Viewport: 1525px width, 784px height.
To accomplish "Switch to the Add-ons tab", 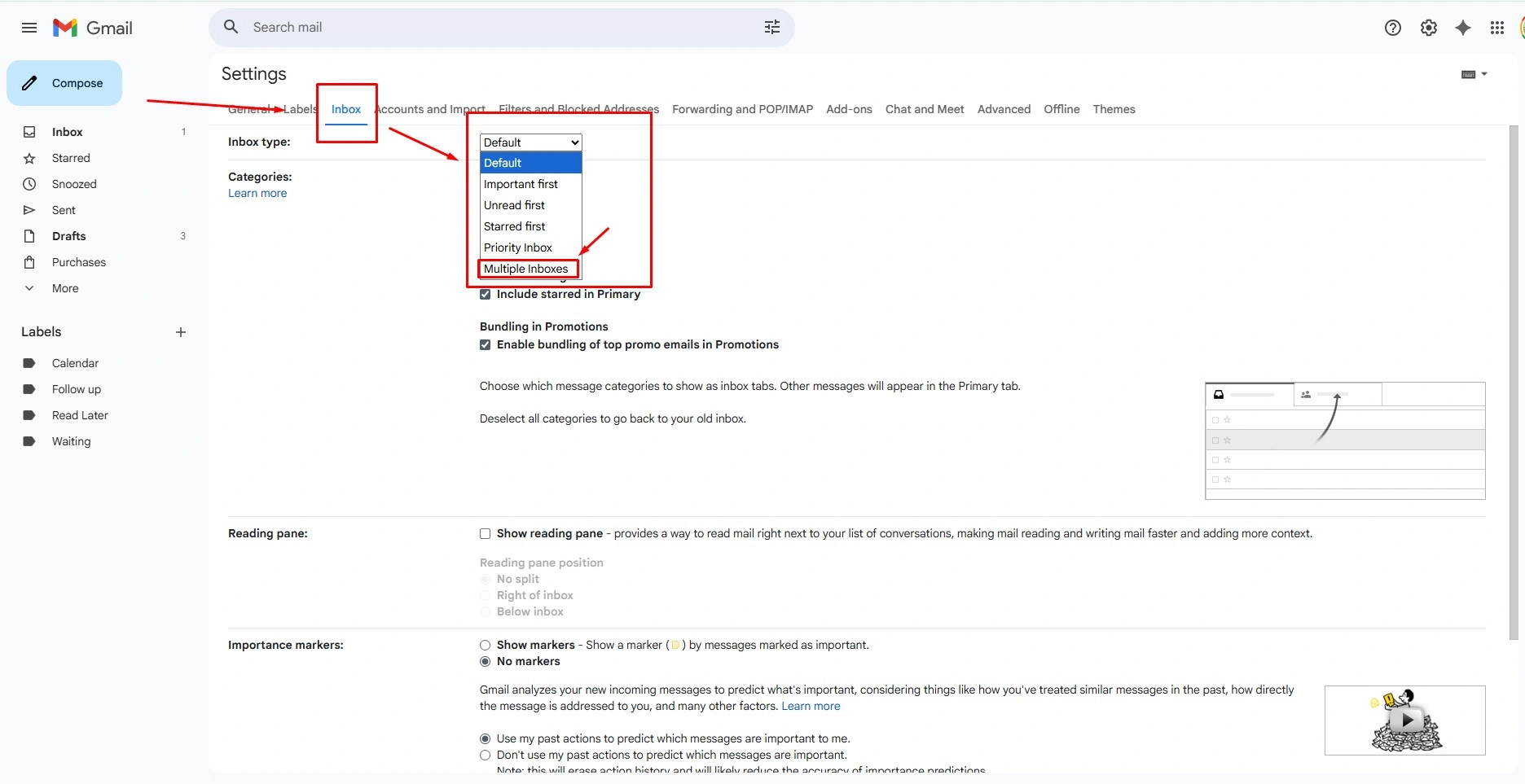I will (x=849, y=109).
